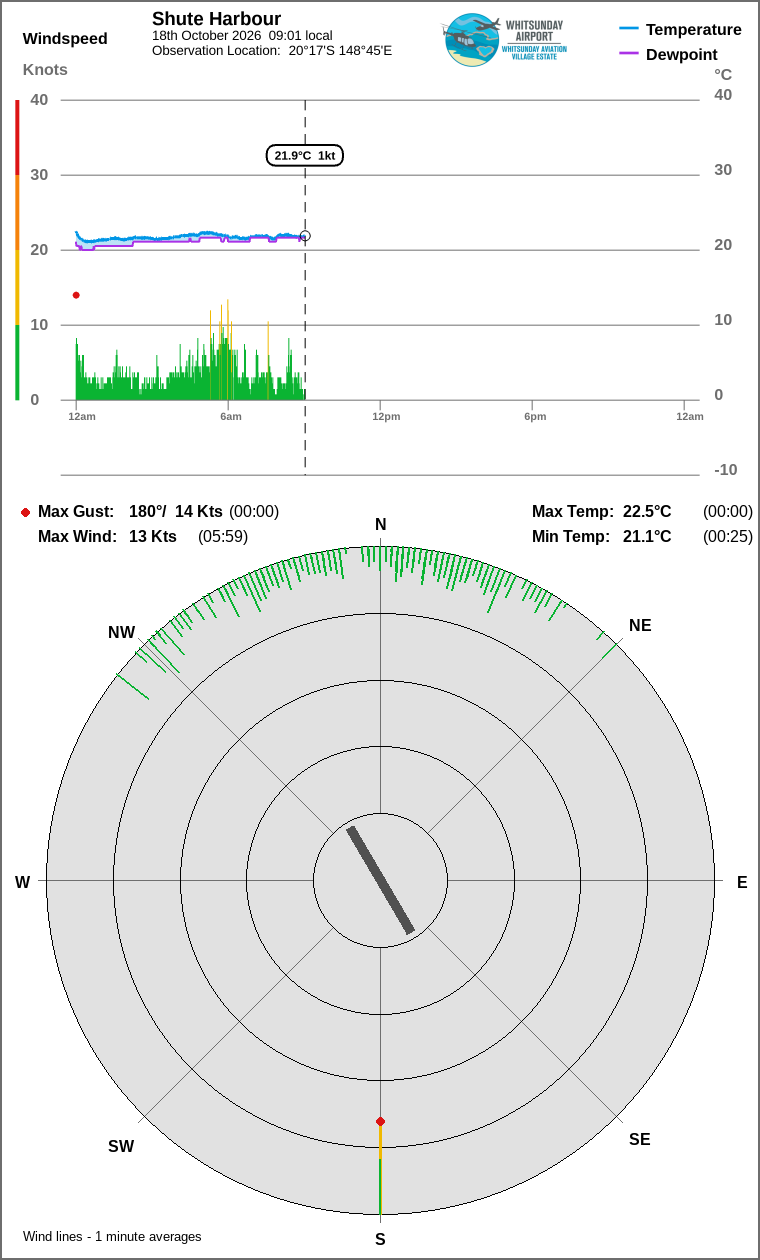
Task: Click the NW compass label
Action: pyautogui.click(x=122, y=633)
